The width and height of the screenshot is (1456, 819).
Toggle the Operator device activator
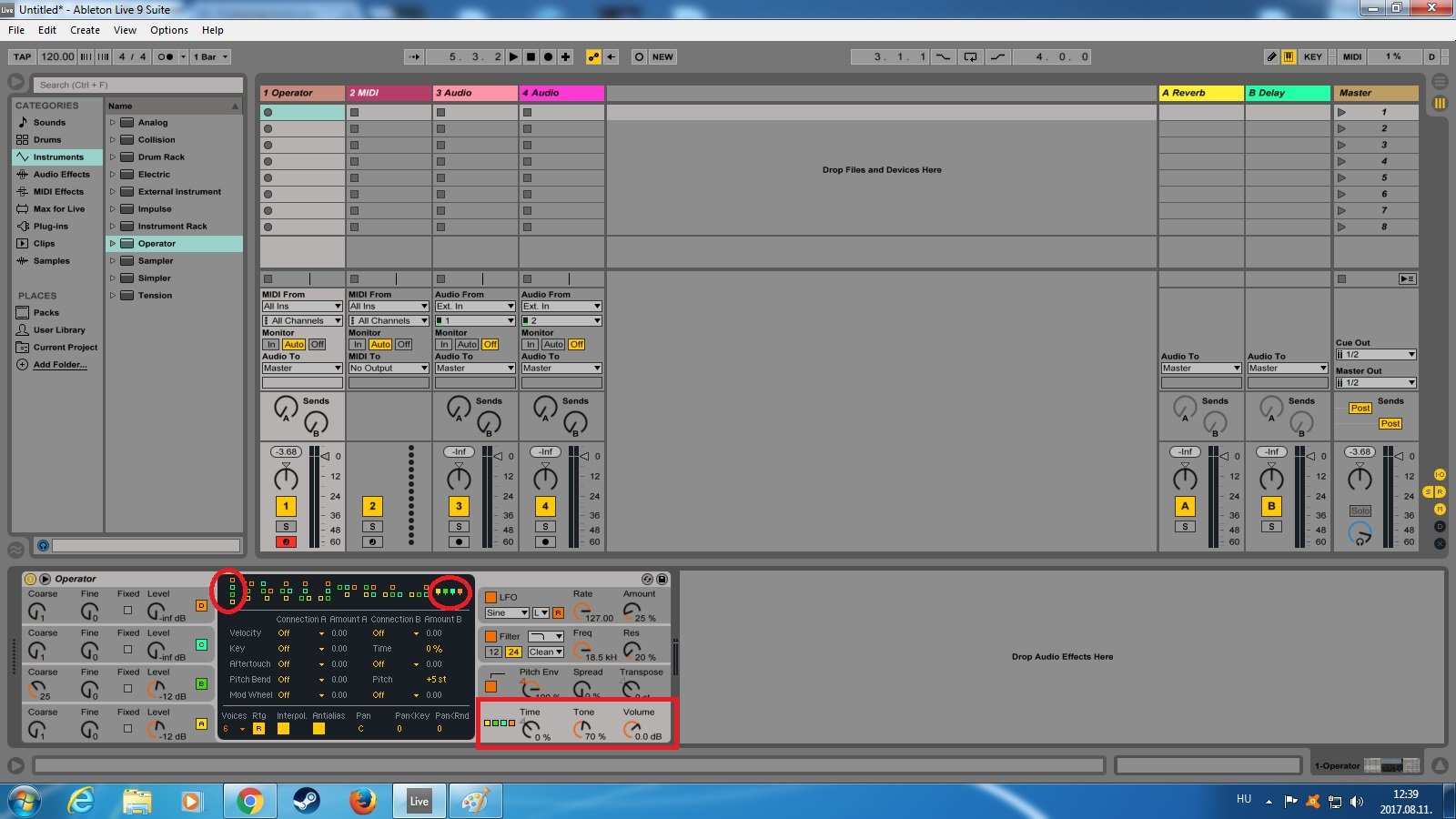30,579
